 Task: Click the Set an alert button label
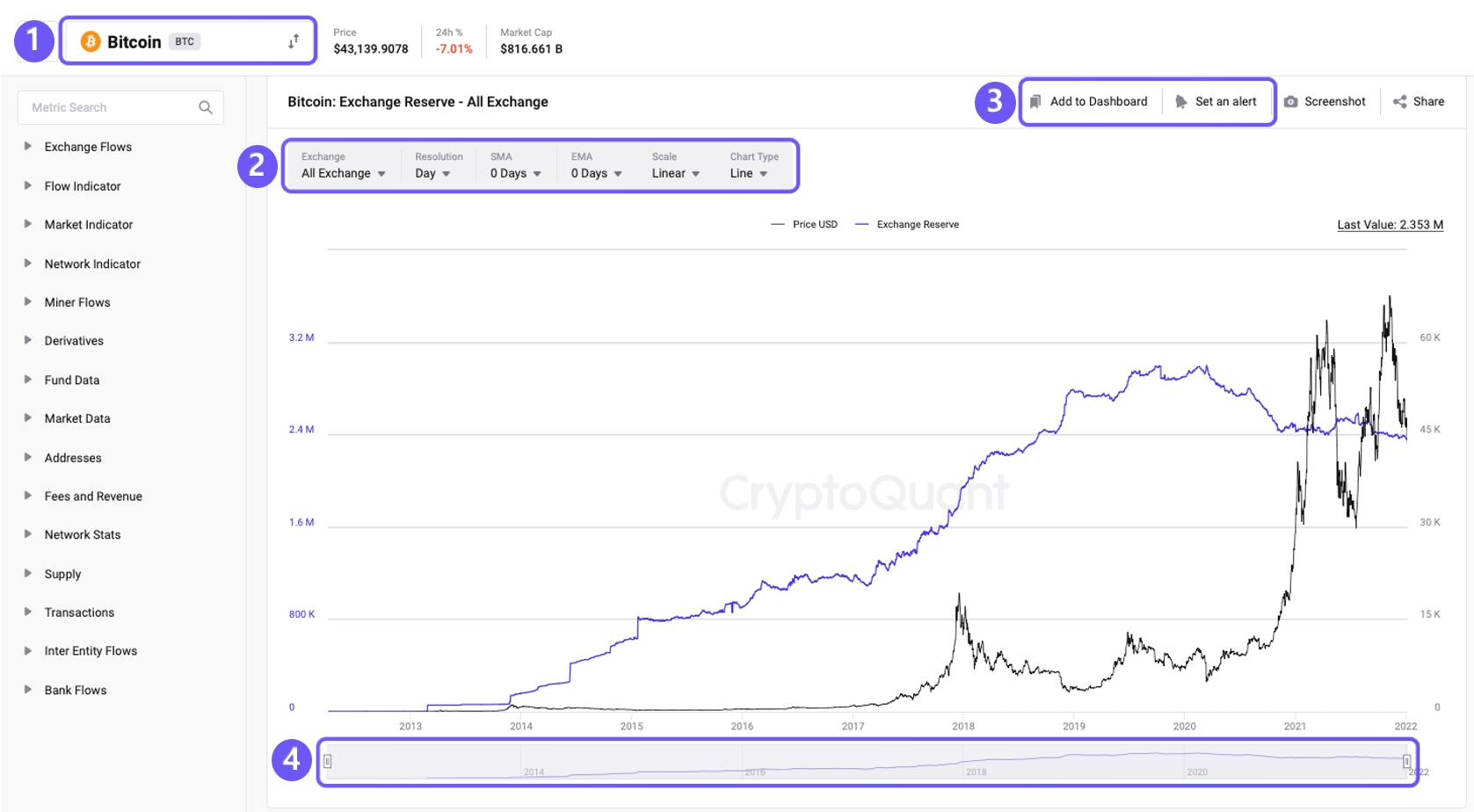click(1225, 102)
